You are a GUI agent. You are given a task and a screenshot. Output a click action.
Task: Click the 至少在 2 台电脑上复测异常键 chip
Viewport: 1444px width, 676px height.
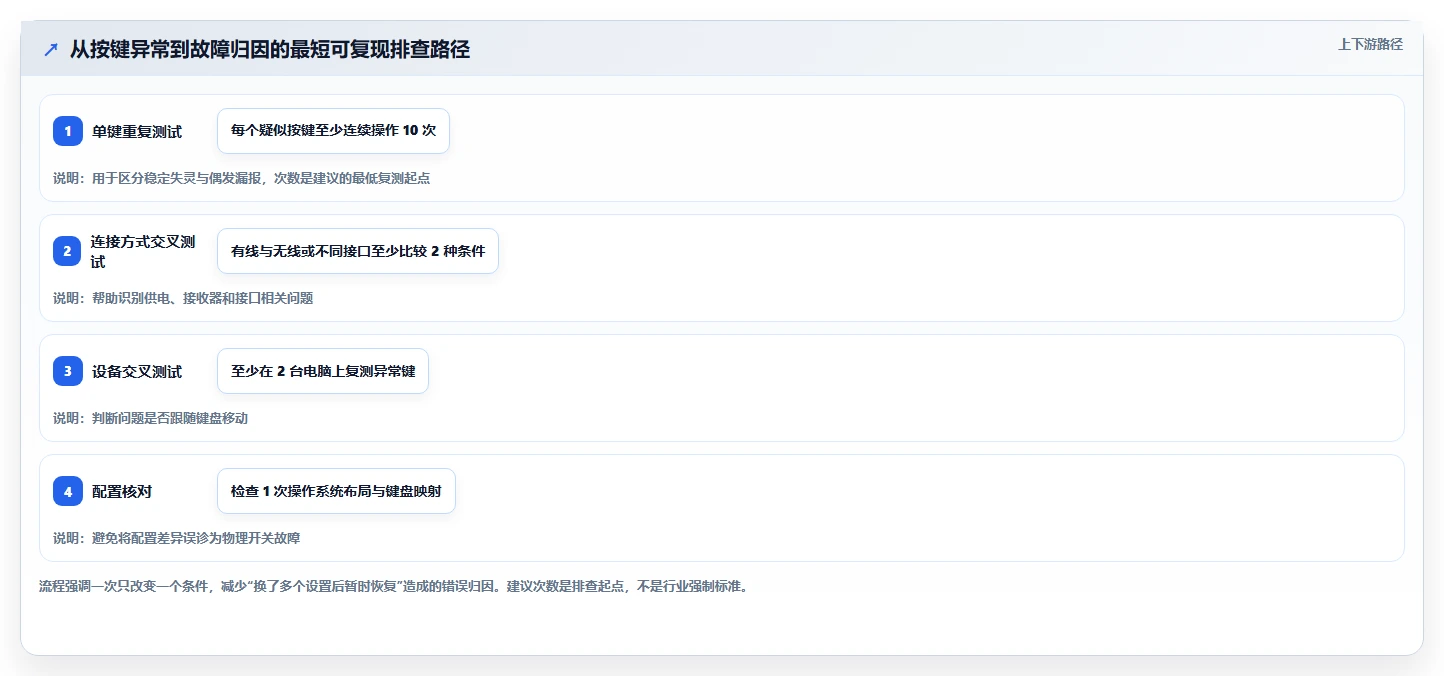pos(323,371)
